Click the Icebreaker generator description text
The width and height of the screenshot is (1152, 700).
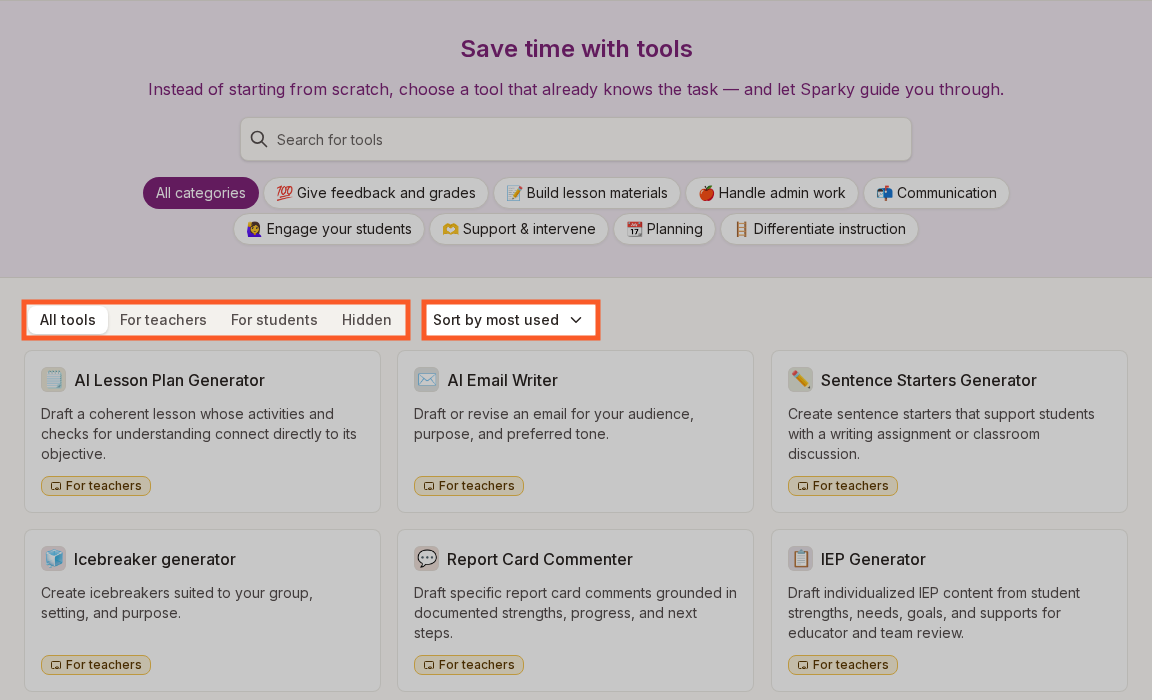click(x=177, y=603)
